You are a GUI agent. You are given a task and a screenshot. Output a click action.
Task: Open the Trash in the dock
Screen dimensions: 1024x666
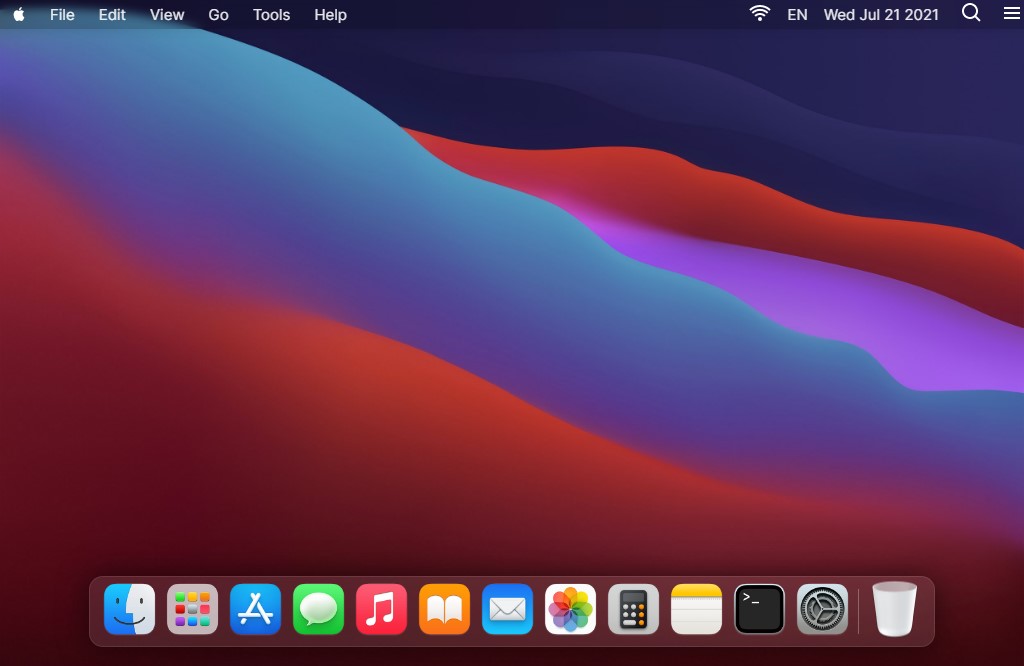tap(895, 609)
